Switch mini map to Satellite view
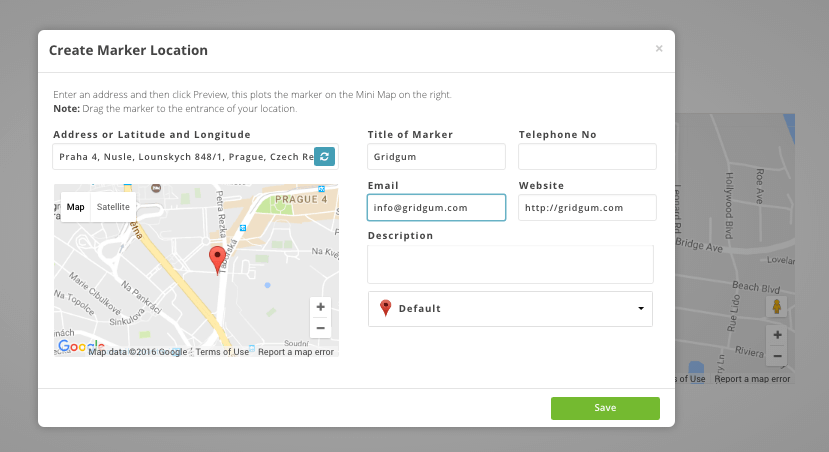The width and height of the screenshot is (829, 452). (x=113, y=207)
